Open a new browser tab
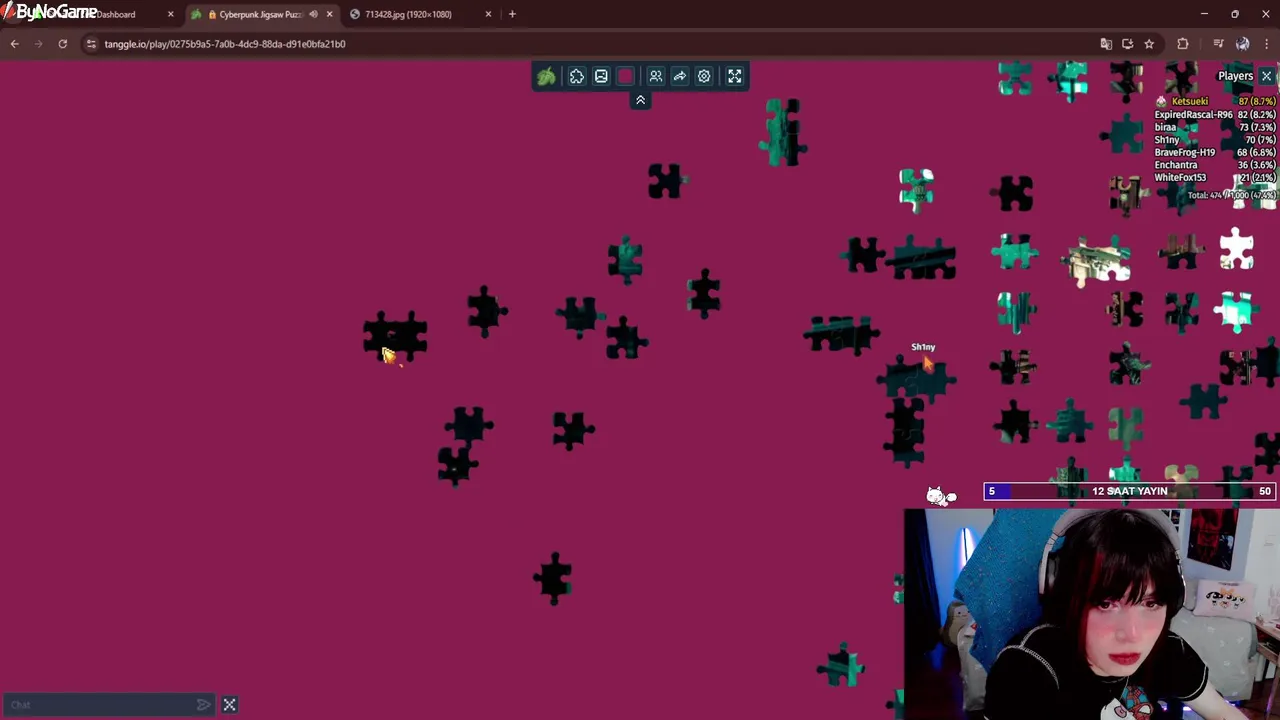Viewport: 1280px width, 720px height. (x=512, y=14)
